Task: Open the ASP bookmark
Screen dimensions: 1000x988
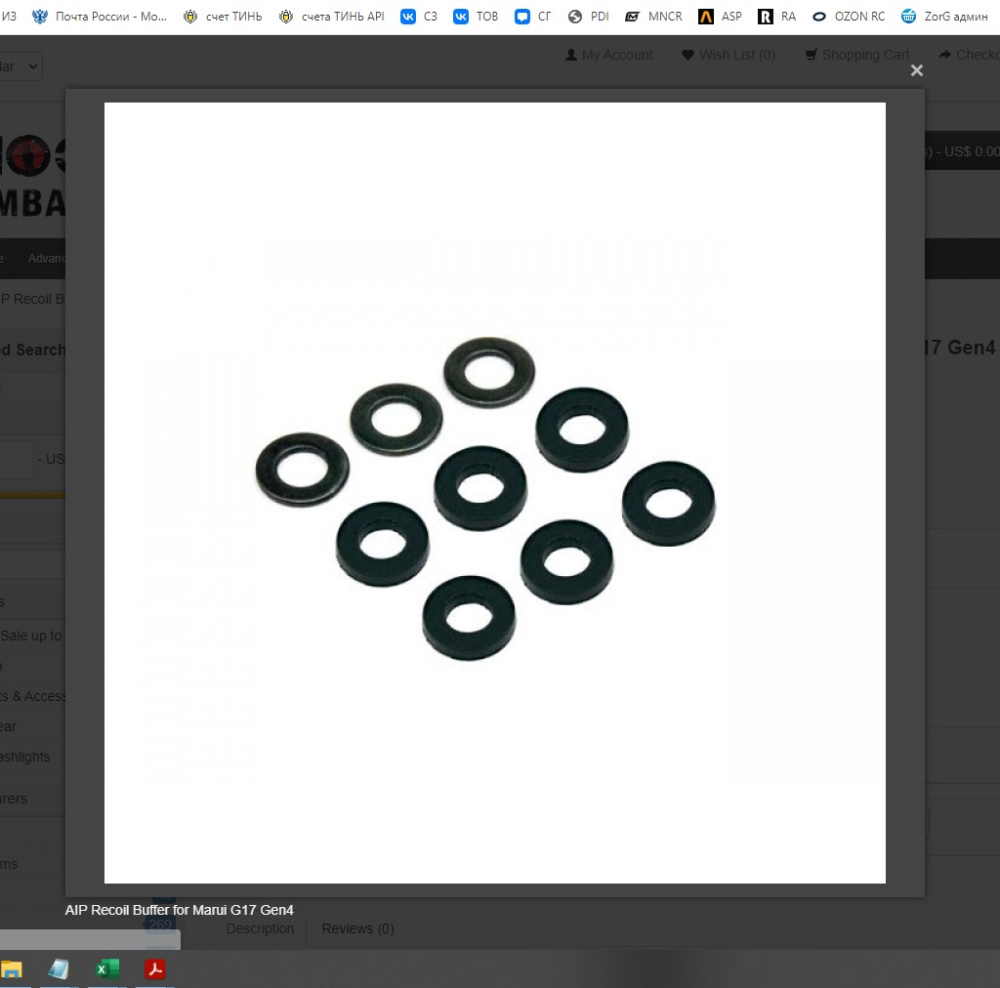Action: click(720, 17)
